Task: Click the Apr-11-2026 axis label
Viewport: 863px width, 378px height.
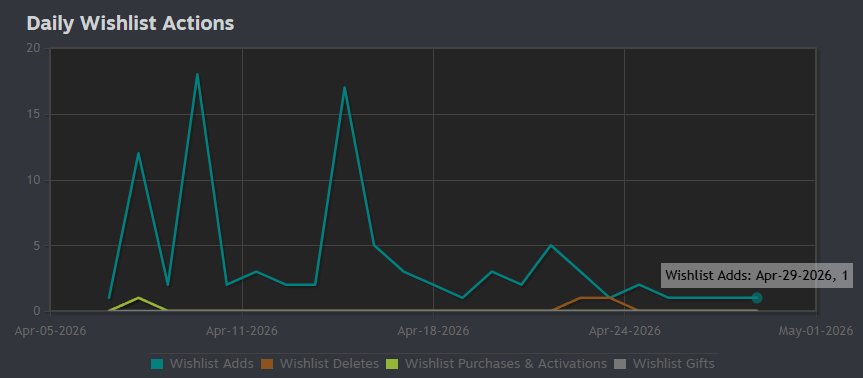Action: coord(242,331)
